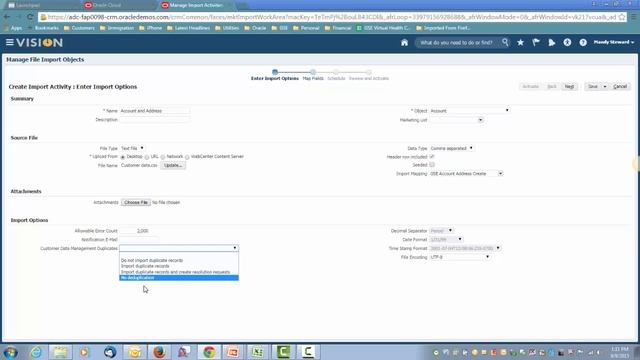Switch to Chrome in the taskbar
This screenshot has width=640, height=360.
click(209, 352)
